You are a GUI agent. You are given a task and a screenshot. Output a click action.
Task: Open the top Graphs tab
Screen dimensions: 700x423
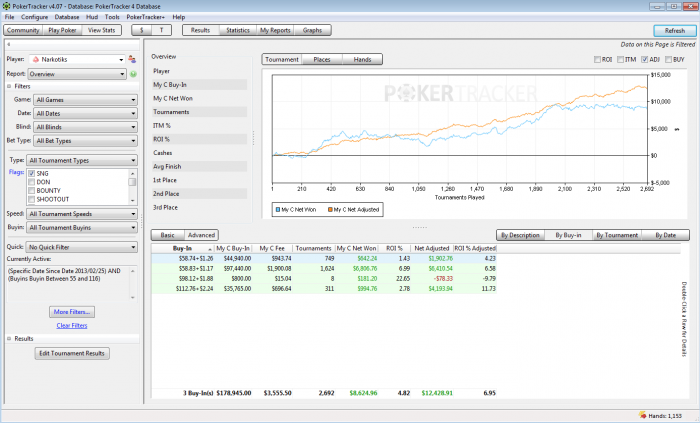[x=312, y=30]
